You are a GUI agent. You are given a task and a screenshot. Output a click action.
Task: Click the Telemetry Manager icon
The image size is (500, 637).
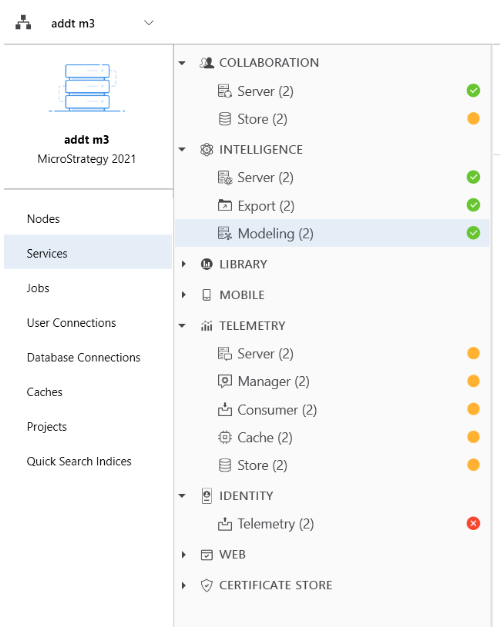tap(225, 381)
